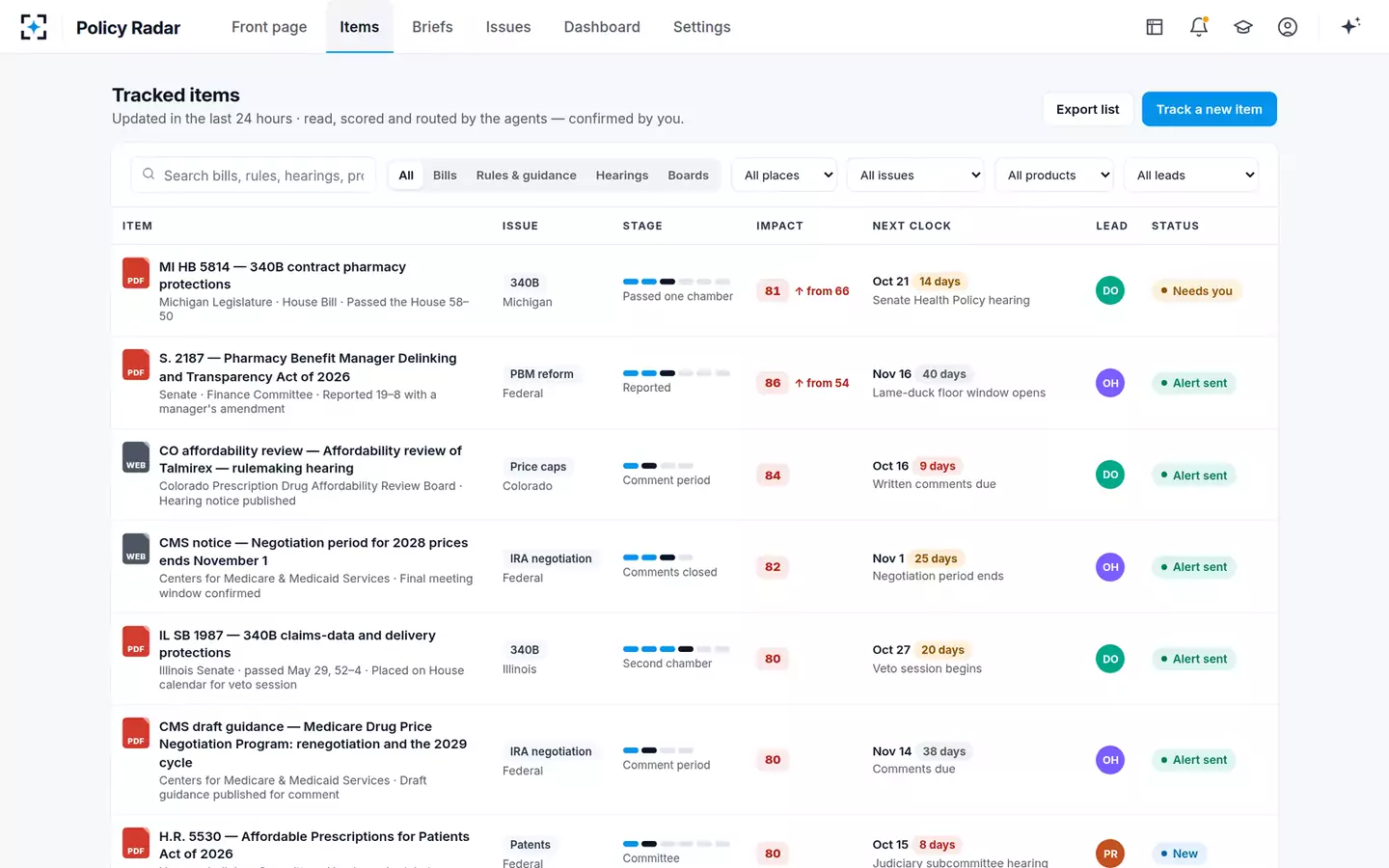Screen dimensions: 1389x868
Task: Filter list to Rules & guidance
Action: pyautogui.click(x=527, y=176)
